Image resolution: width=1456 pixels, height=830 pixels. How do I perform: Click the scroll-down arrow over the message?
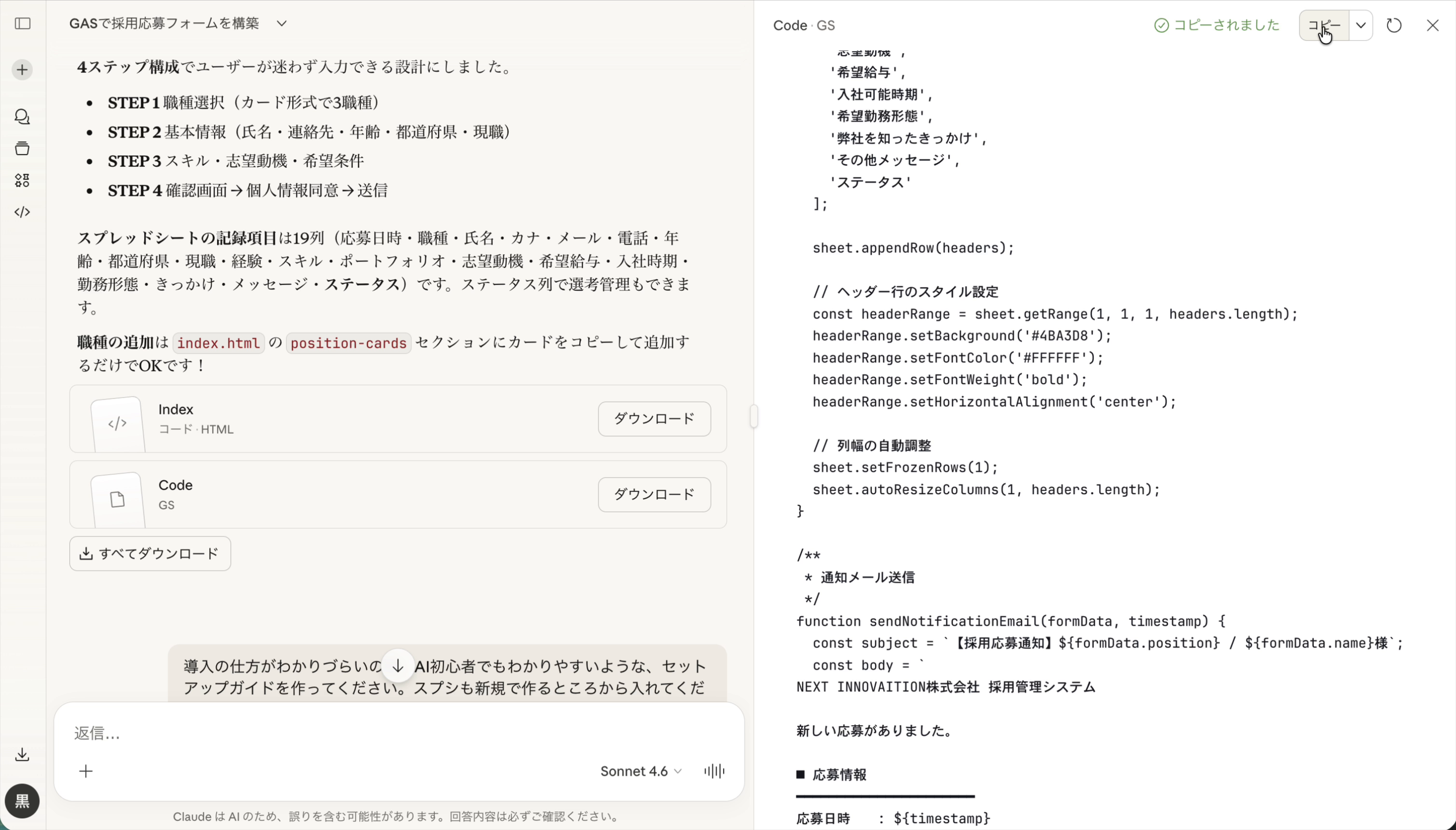398,664
